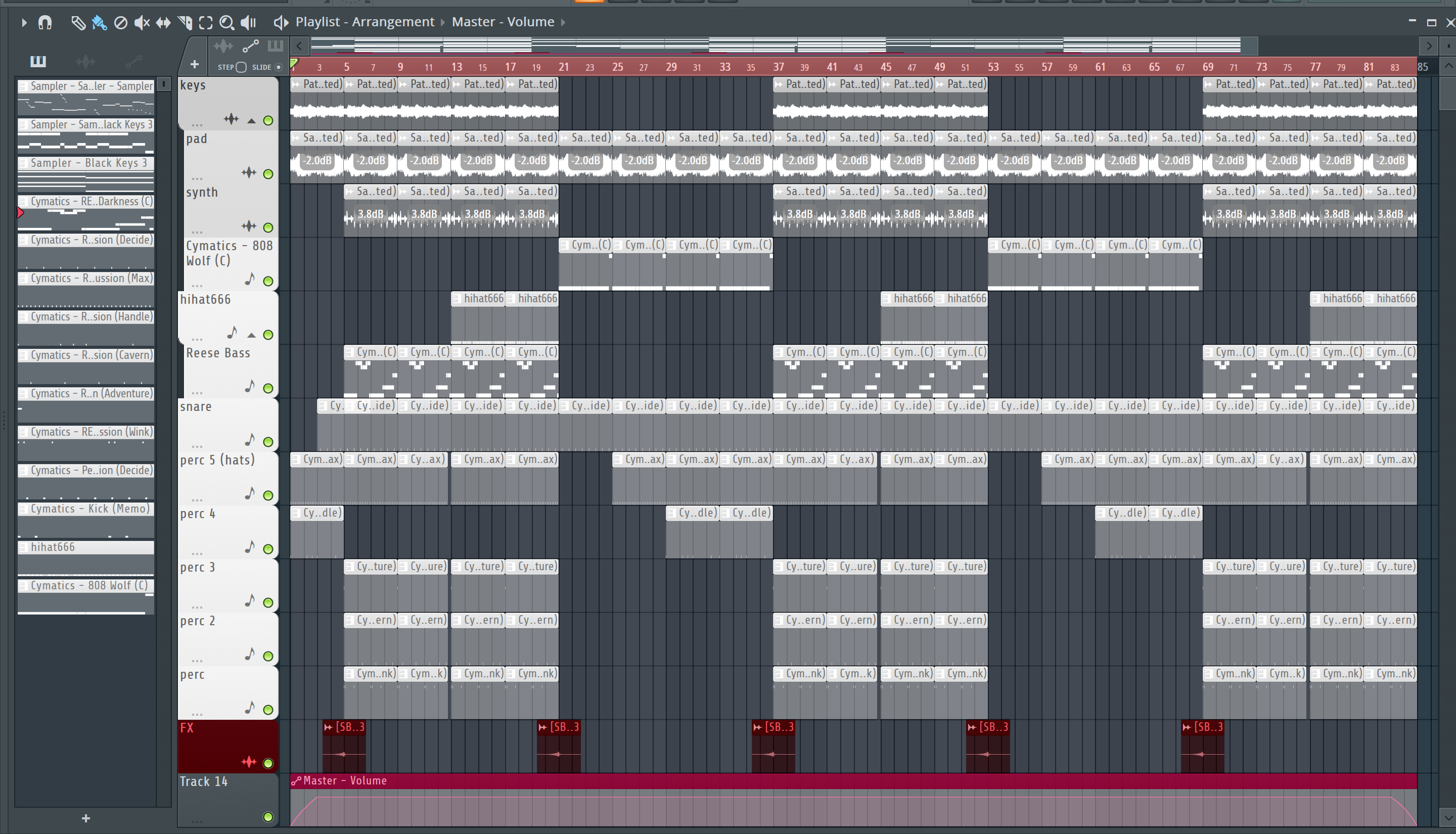The width and height of the screenshot is (1456, 834).
Task: Select the Delete tool
Action: 120,22
